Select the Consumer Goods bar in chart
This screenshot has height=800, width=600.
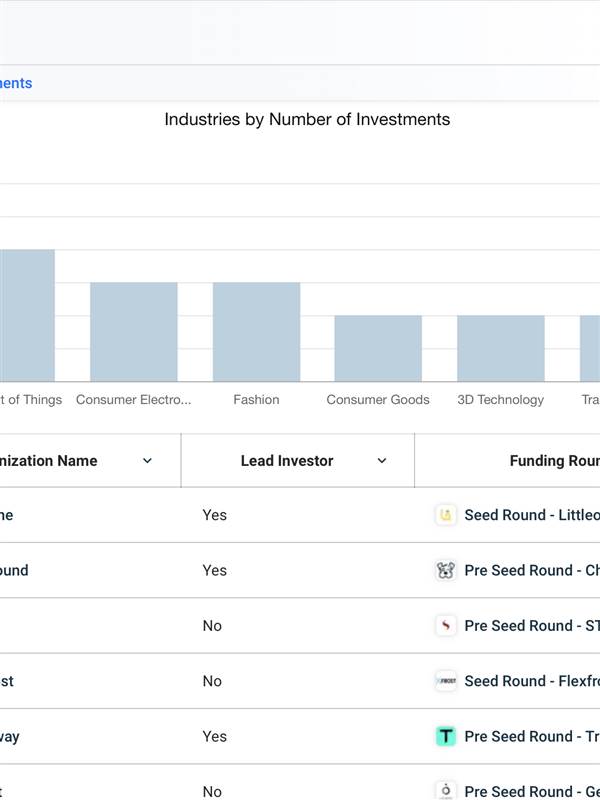378,348
